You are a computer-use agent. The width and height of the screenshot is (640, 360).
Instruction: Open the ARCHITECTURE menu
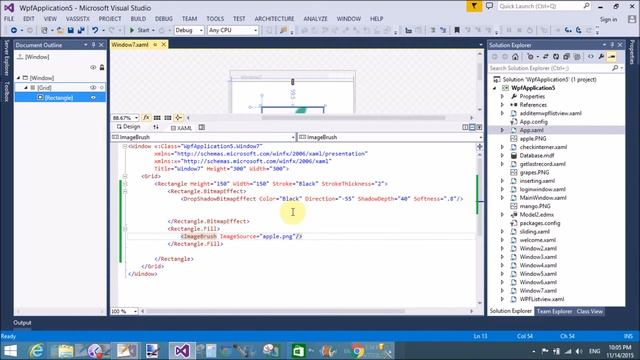(274, 19)
